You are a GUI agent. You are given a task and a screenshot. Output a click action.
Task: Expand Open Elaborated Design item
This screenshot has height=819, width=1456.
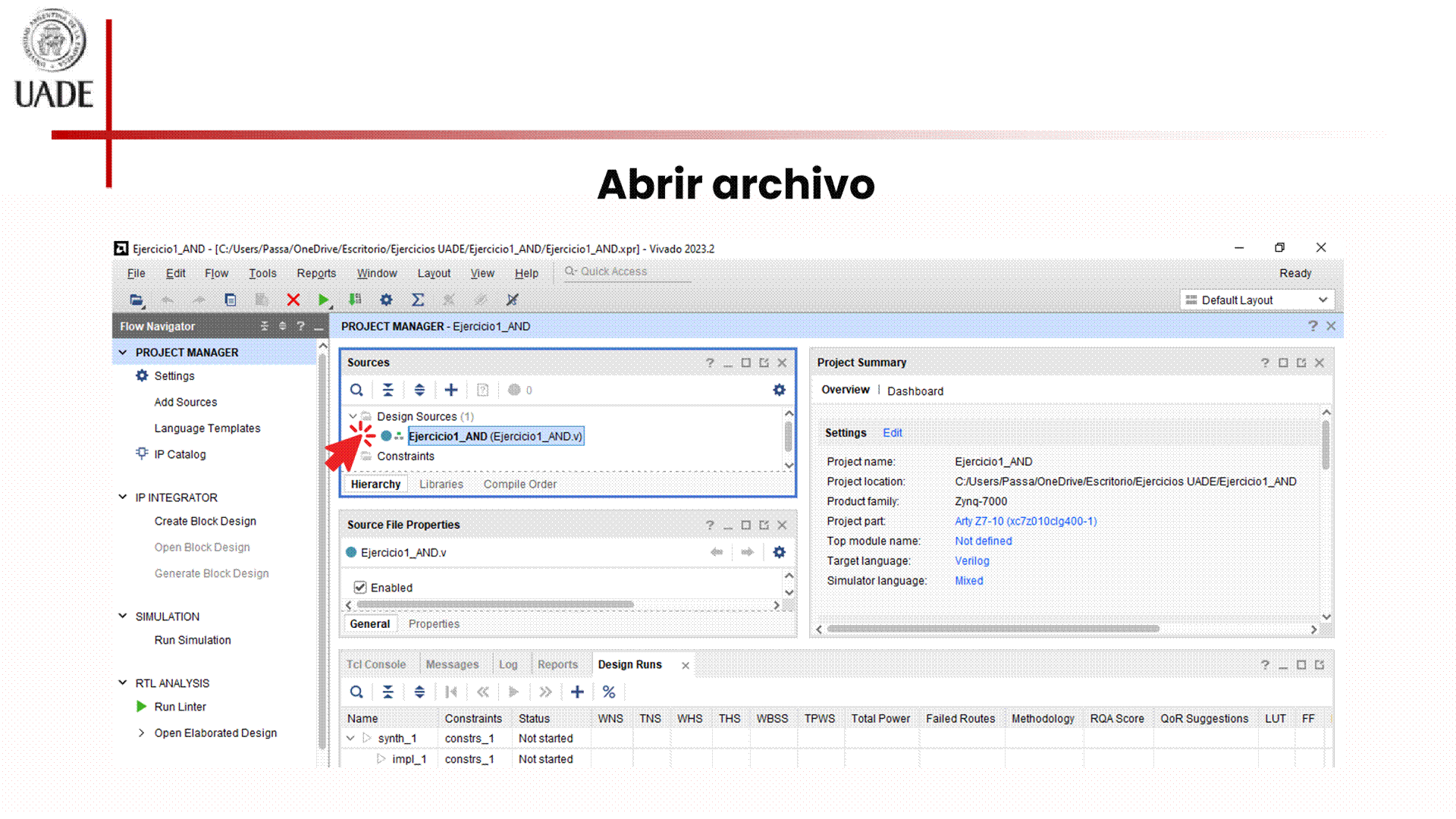[x=142, y=733]
